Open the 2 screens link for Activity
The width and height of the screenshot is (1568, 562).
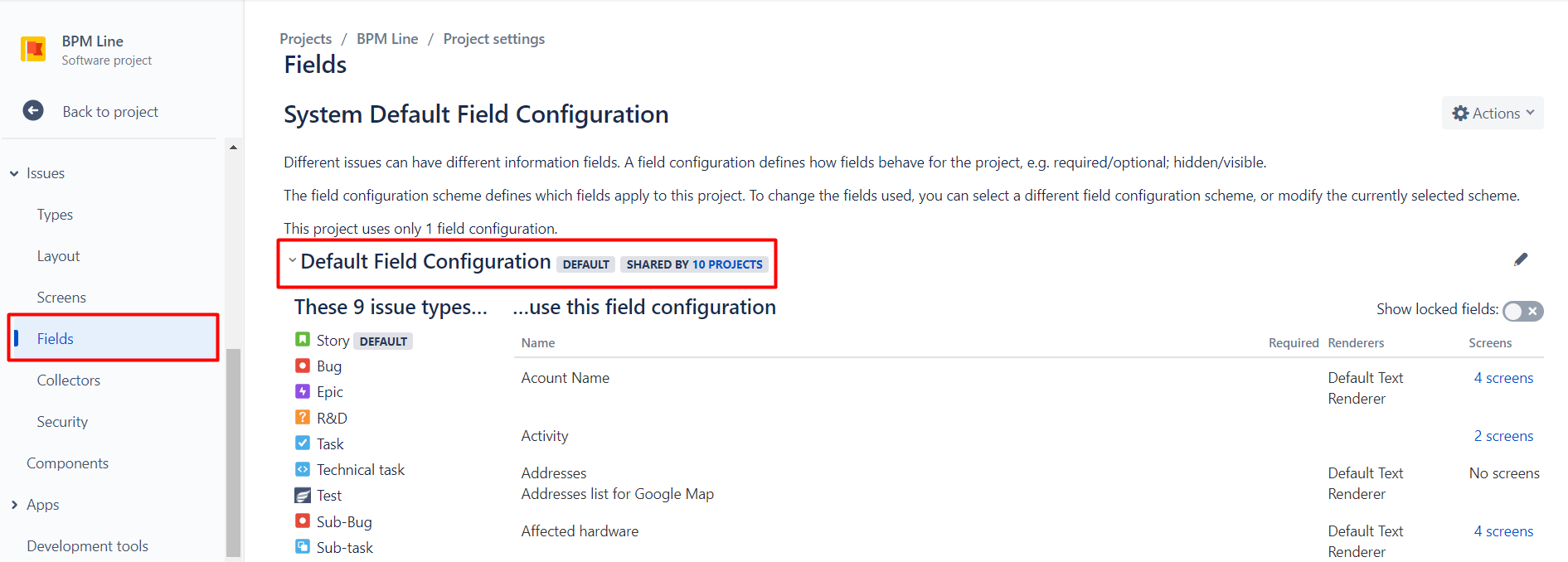1502,436
